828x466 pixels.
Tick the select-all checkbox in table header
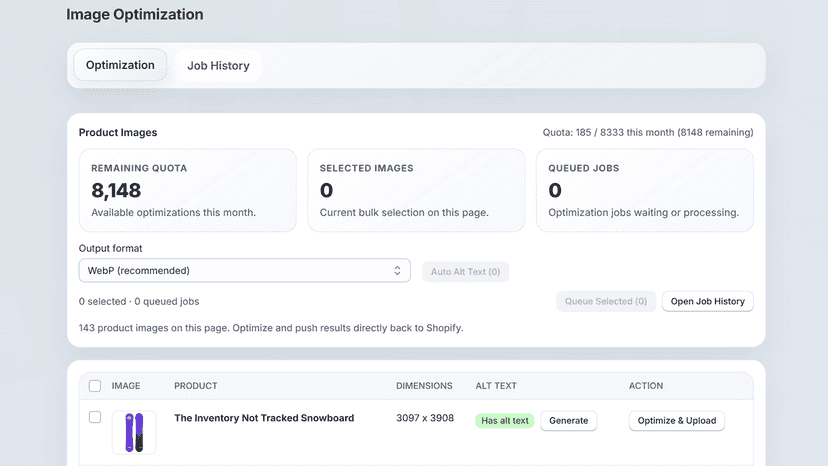[x=95, y=386]
